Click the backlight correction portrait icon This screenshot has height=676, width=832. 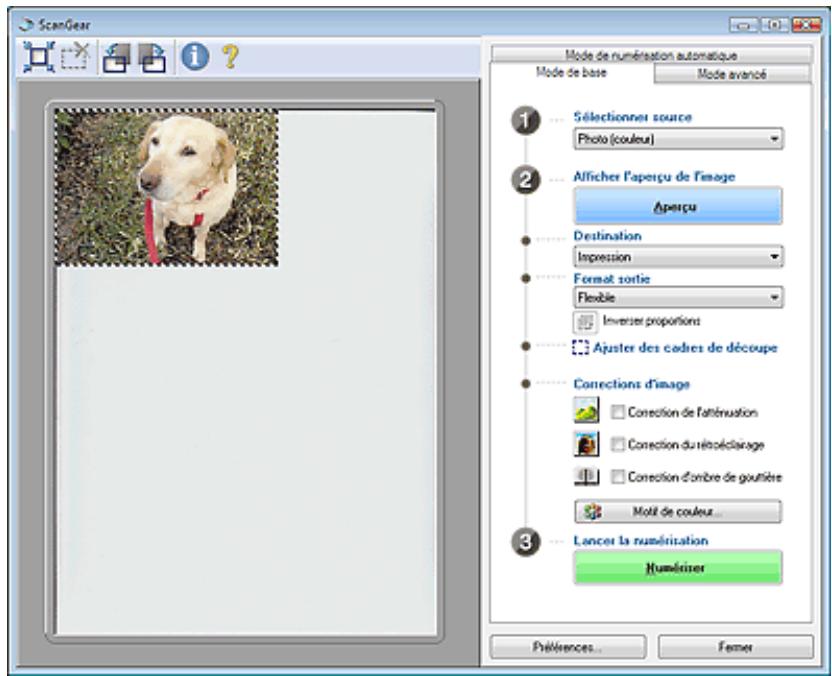587,444
